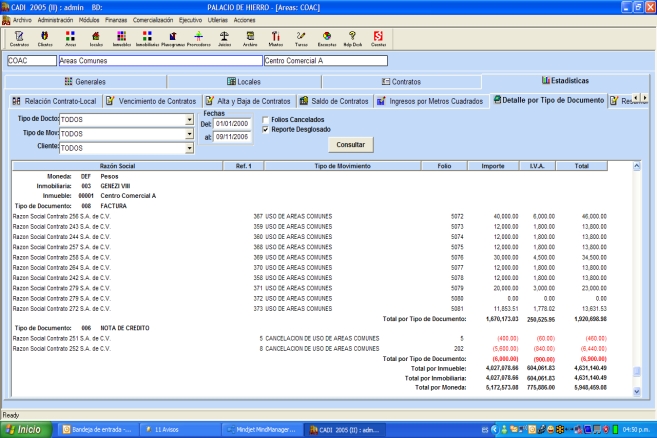Open the Help Desk icon
Viewport: 657px width, 438px height.
coord(351,38)
